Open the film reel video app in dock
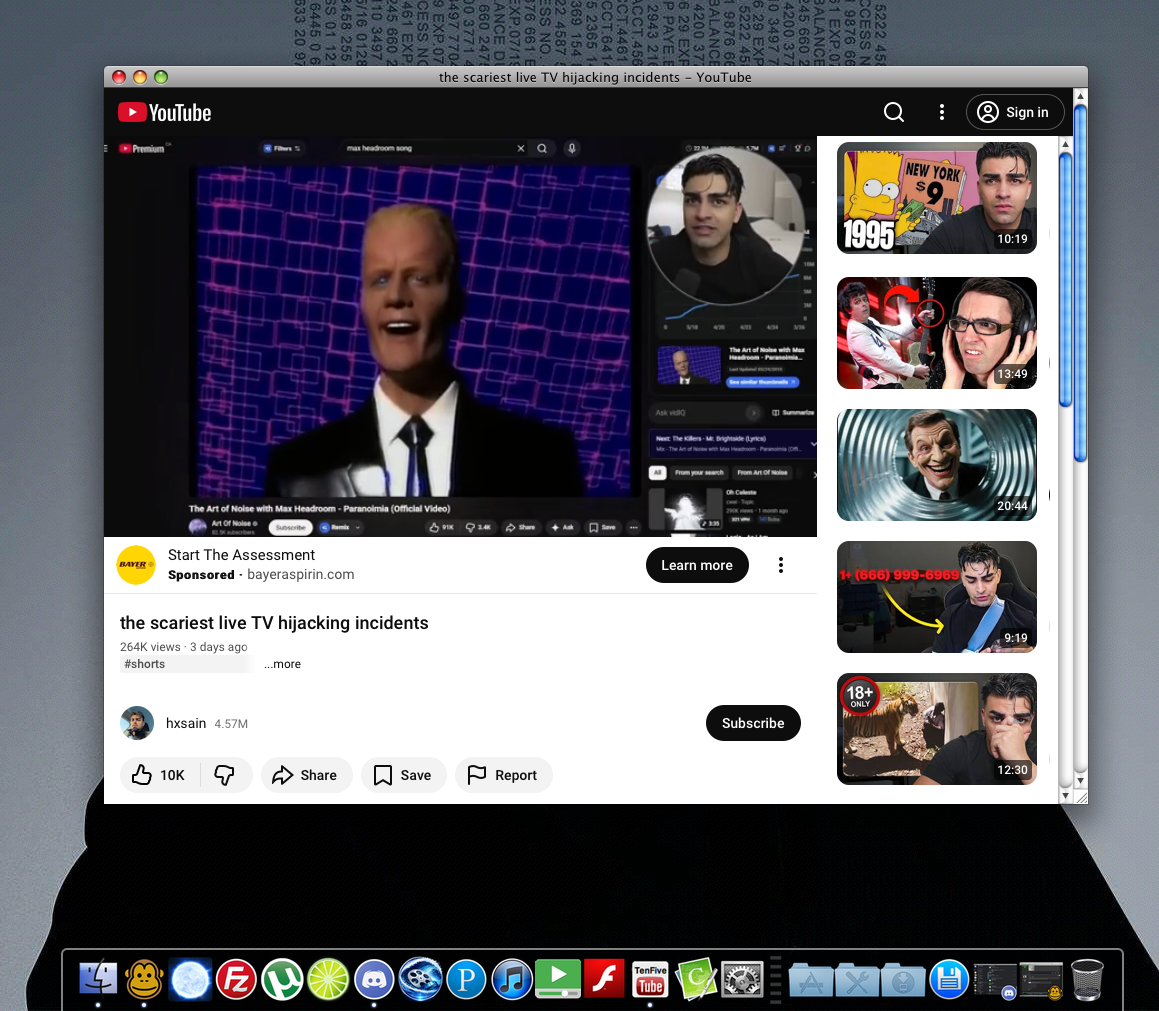 (420, 978)
